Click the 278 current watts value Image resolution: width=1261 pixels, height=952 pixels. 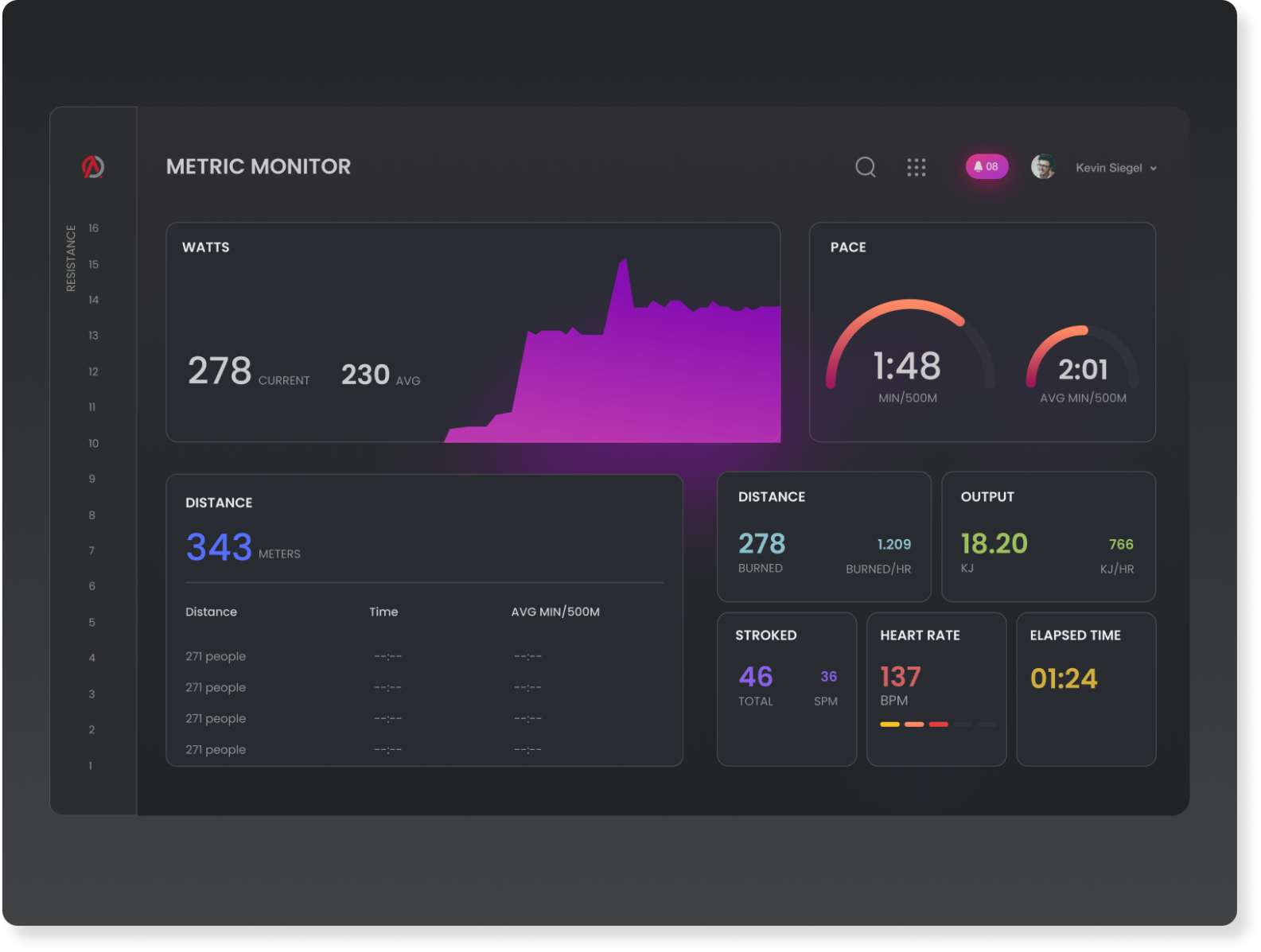[x=220, y=371]
